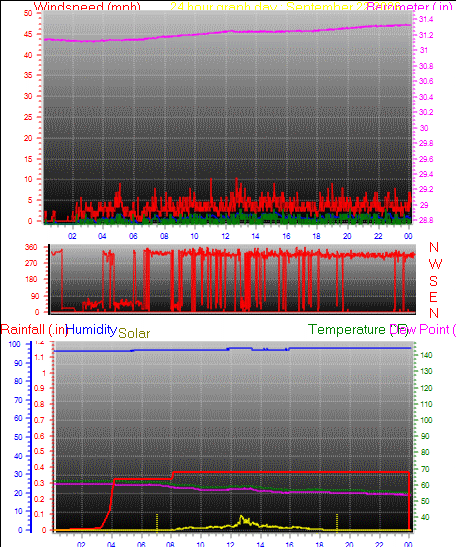456x547 pixels.
Task: Click 270 on the wind direction axis
Action: (x=31, y=263)
